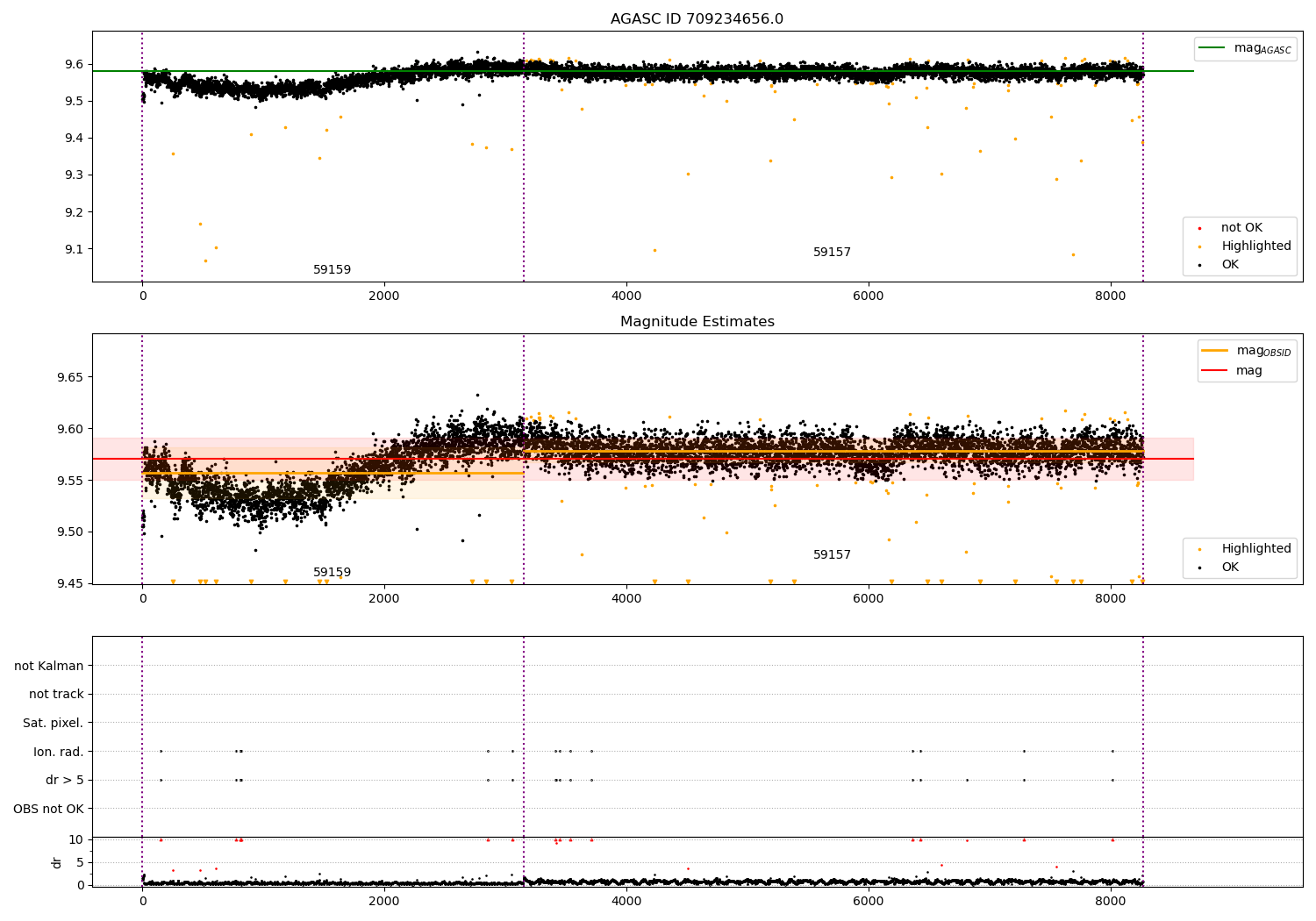Viewport: 1316px width, 921px height.
Task: Click the 'Ion. rad.' row label
Action: [59, 752]
